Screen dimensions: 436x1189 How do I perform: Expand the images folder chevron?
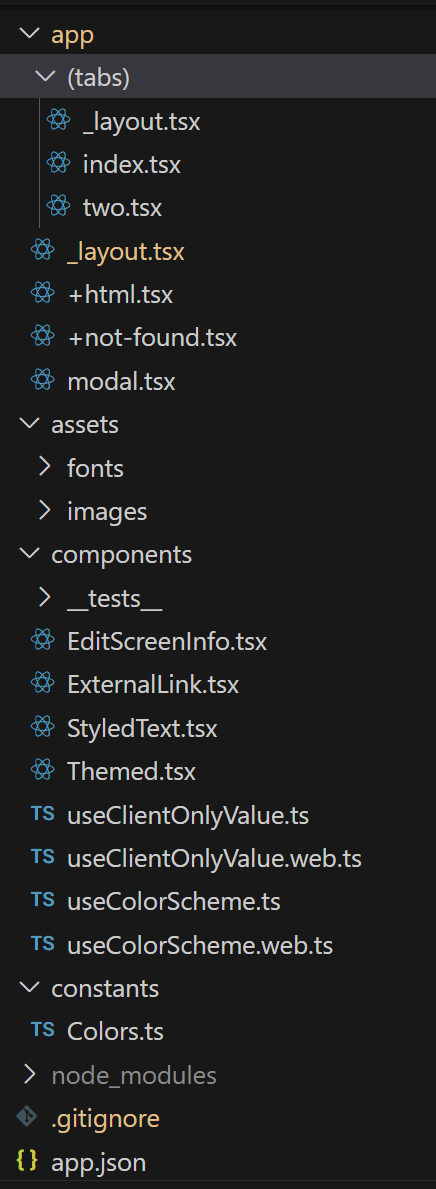click(x=45, y=511)
